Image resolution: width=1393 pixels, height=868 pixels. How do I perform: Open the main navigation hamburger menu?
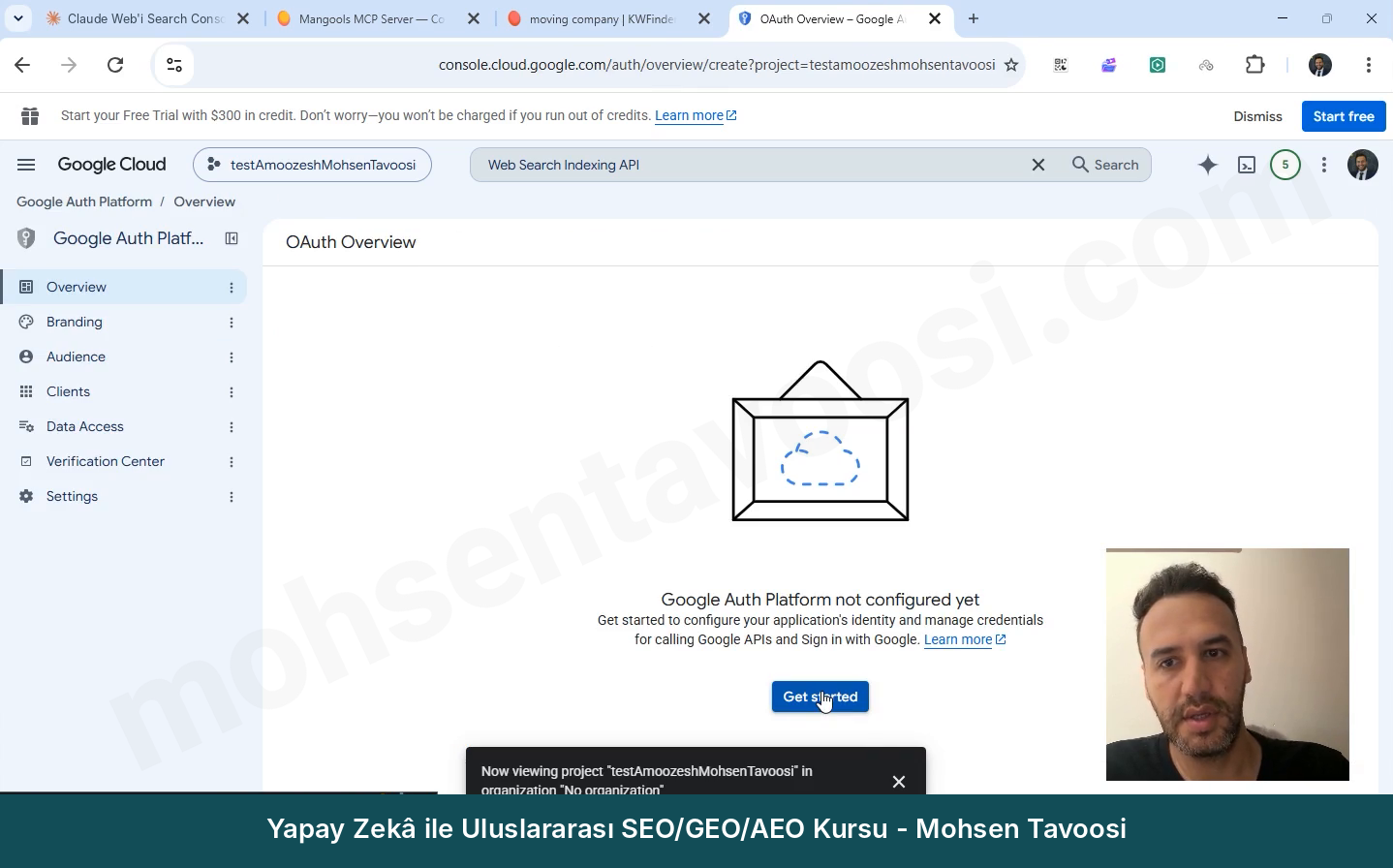(x=26, y=165)
